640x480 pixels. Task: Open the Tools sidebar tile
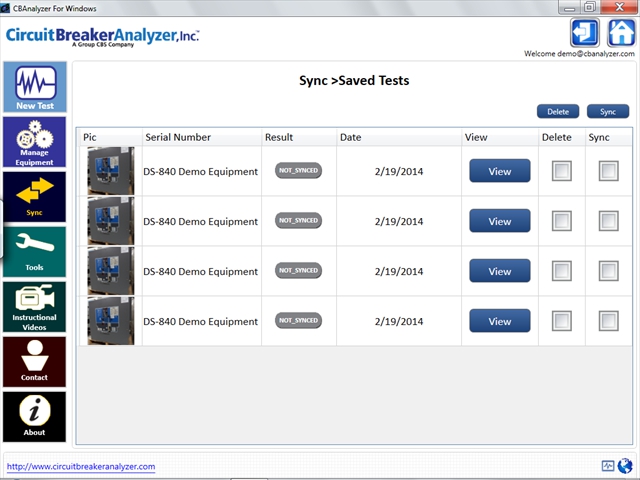click(x=35, y=252)
